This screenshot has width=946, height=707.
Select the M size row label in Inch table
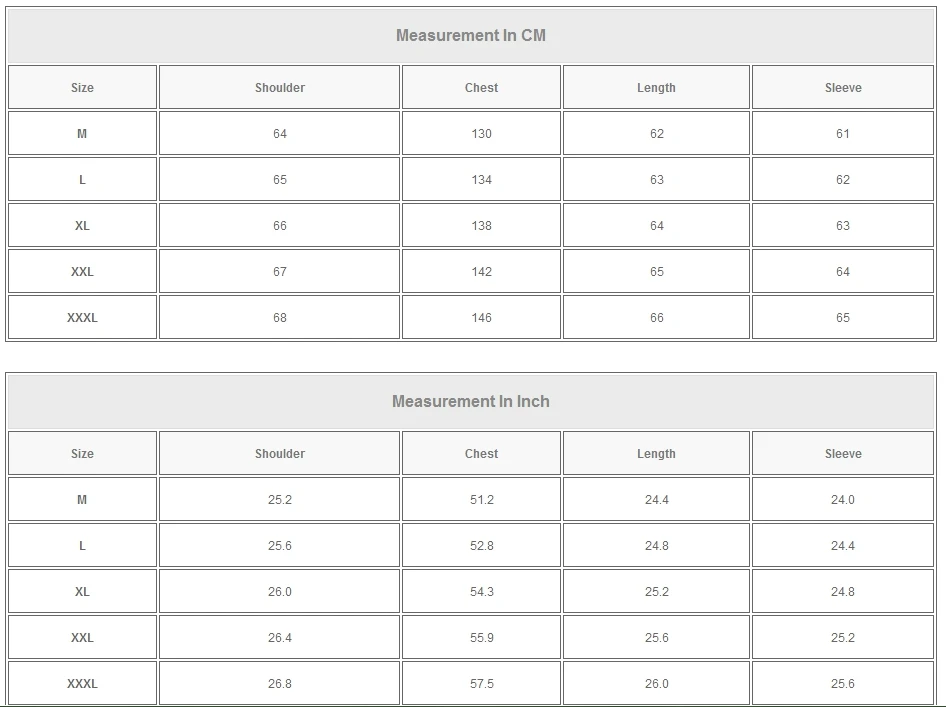pyautogui.click(x=82, y=500)
